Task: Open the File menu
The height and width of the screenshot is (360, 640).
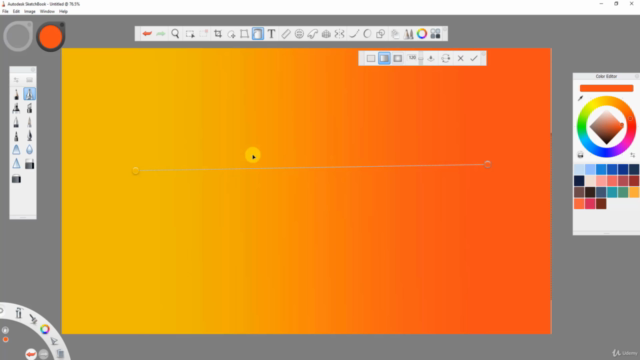Action: 5,11
